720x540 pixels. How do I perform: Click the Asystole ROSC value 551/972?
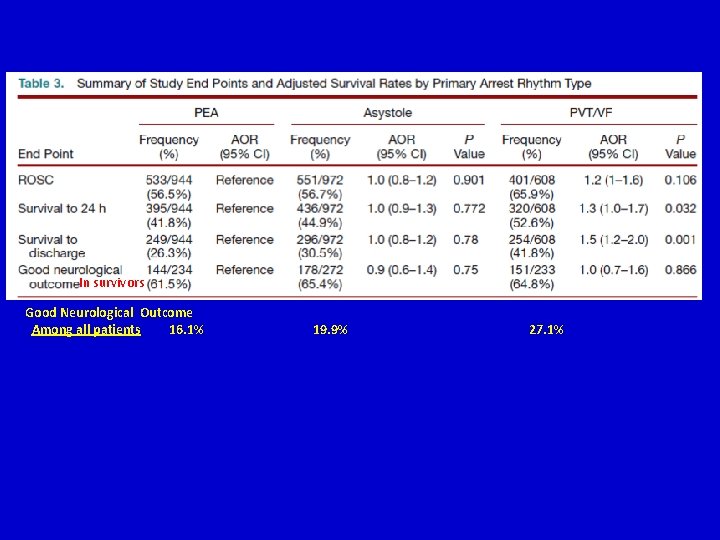coord(320,180)
